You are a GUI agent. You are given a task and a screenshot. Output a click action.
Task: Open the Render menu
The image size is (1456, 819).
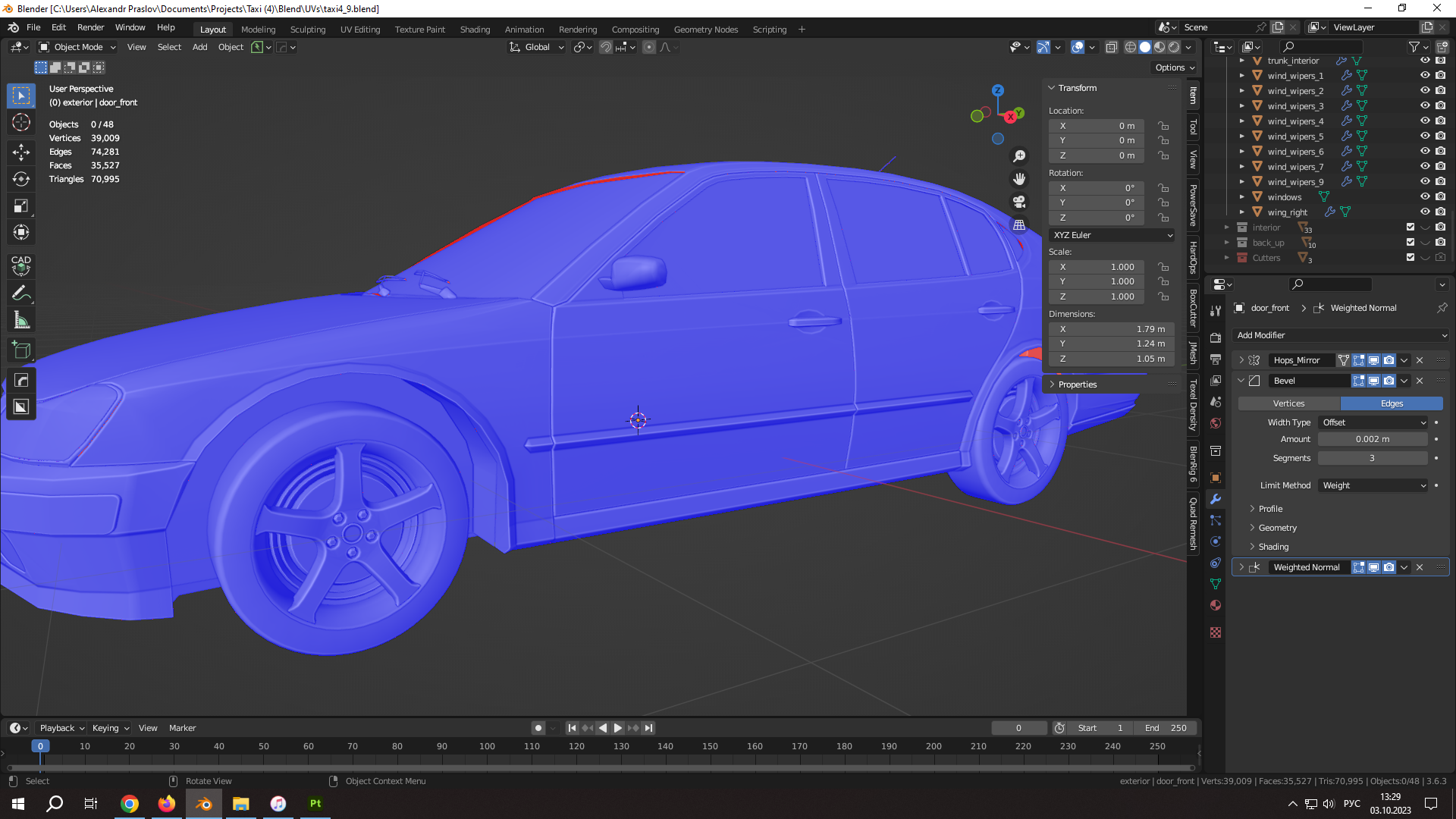pos(90,27)
